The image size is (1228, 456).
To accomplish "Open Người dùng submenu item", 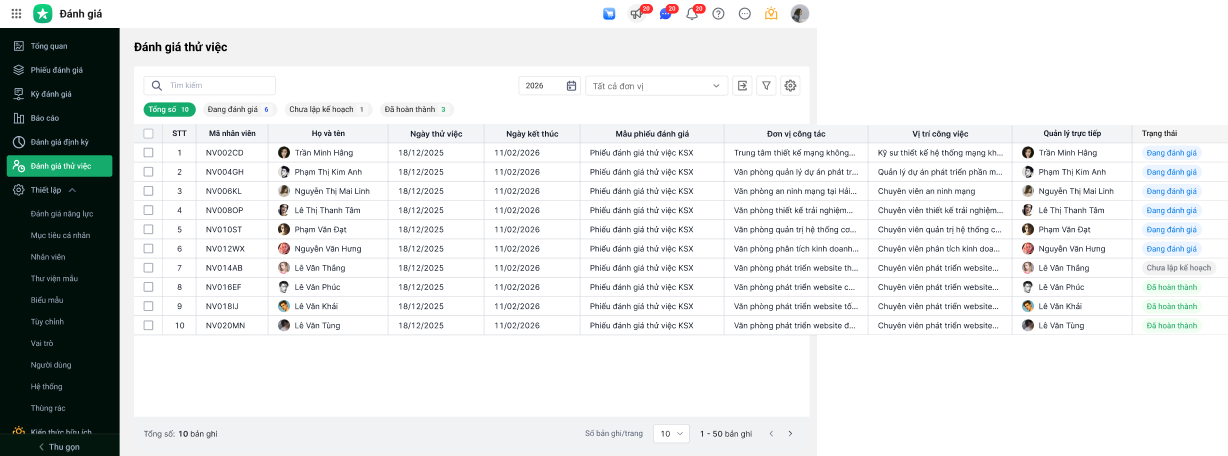I will 50,365.
